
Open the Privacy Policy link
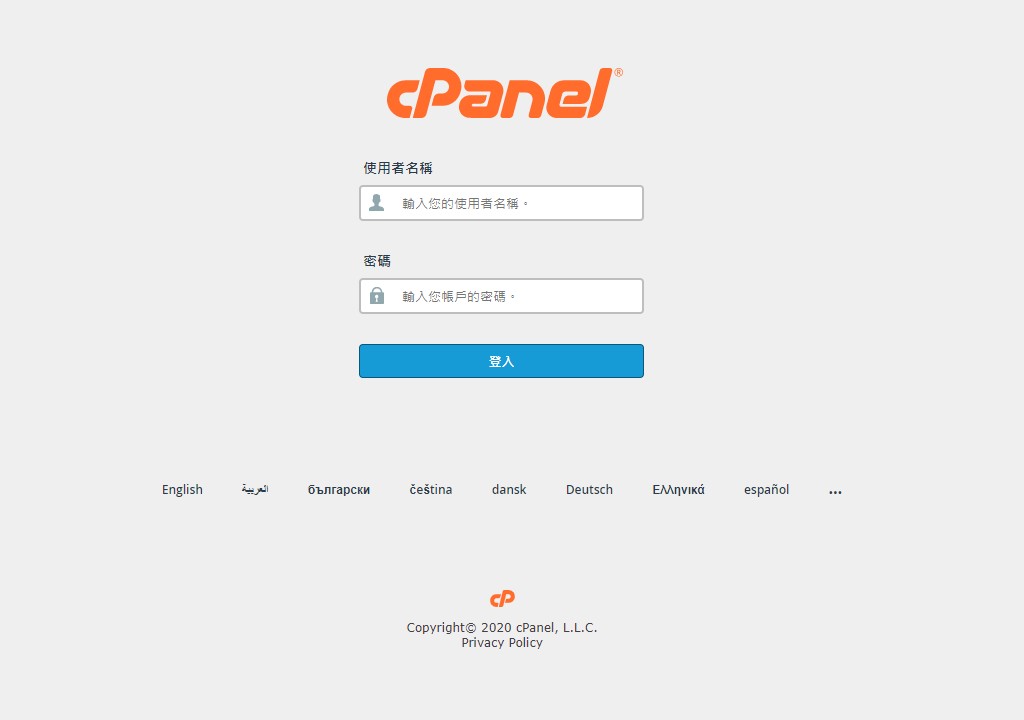pos(502,643)
